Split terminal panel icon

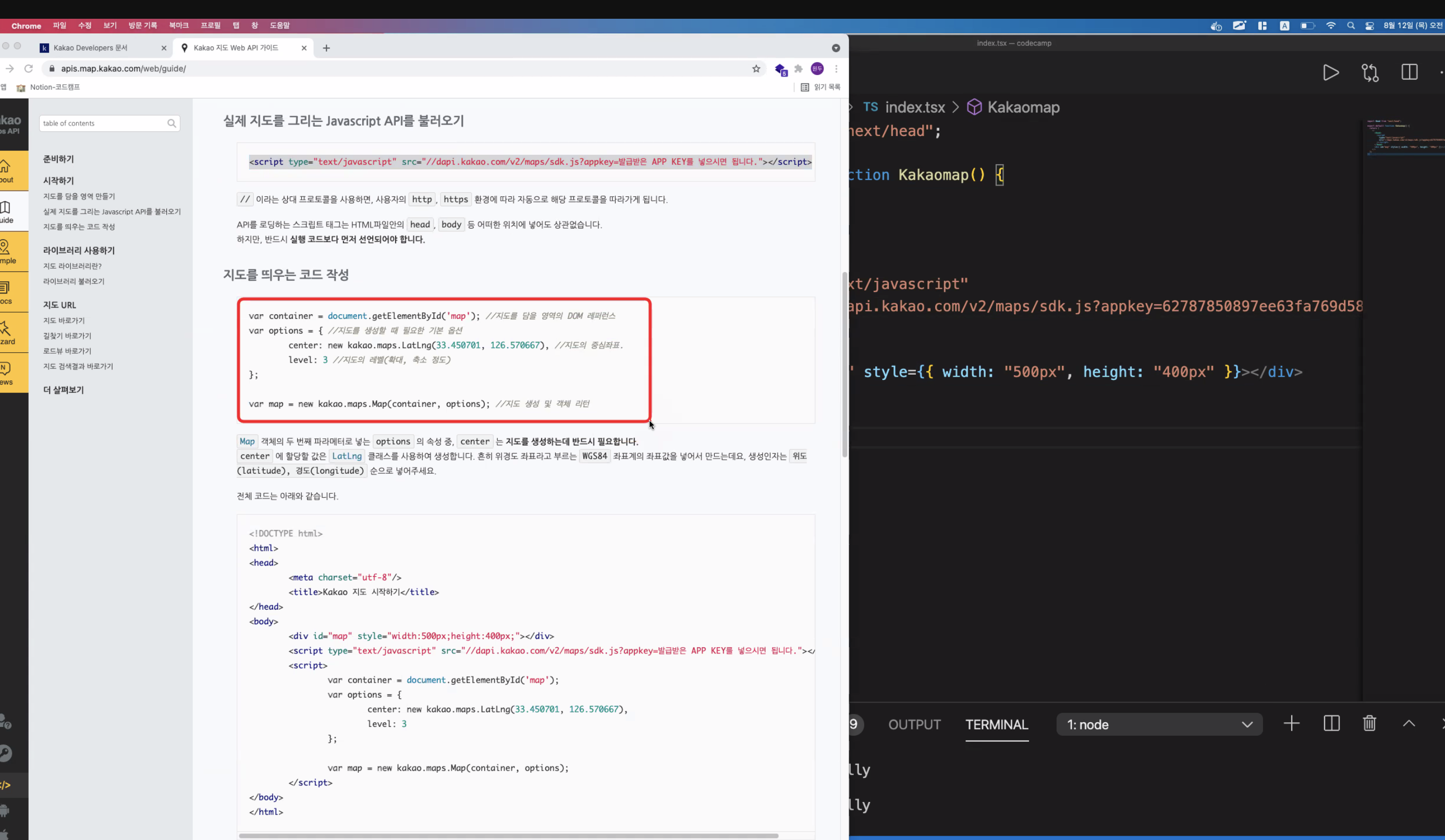[x=1331, y=724]
